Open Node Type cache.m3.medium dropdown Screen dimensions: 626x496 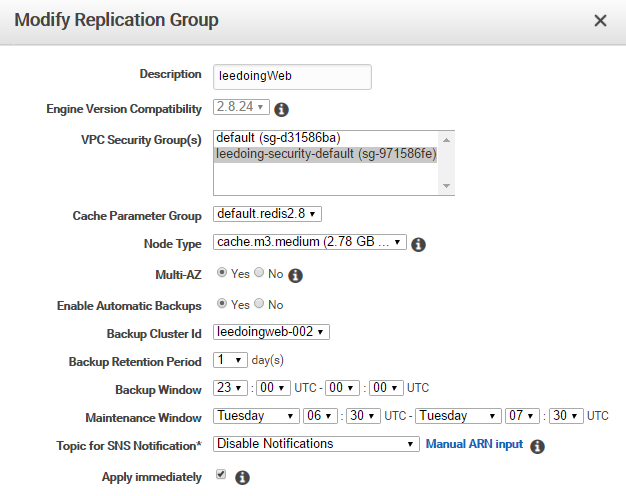pyautogui.click(x=310, y=242)
